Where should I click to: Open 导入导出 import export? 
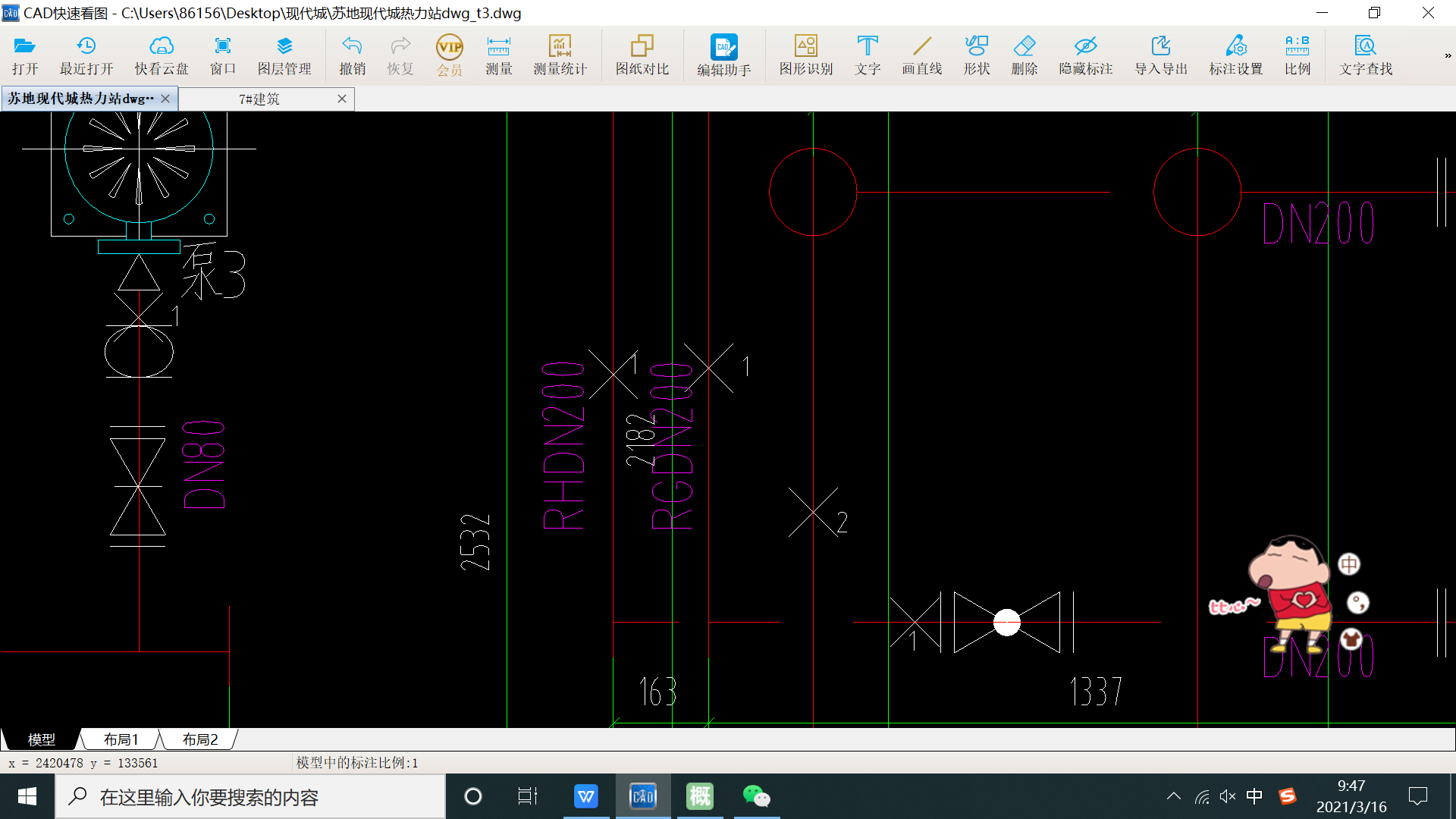(1161, 56)
